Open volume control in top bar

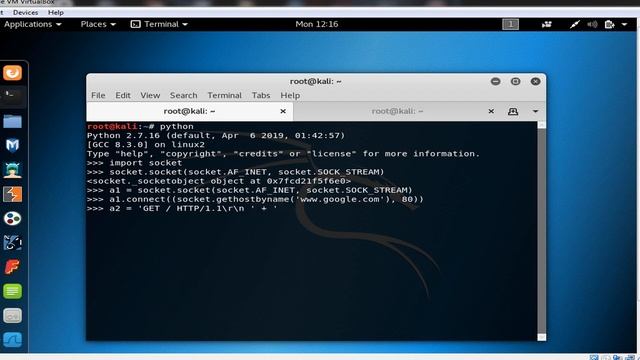592,24
